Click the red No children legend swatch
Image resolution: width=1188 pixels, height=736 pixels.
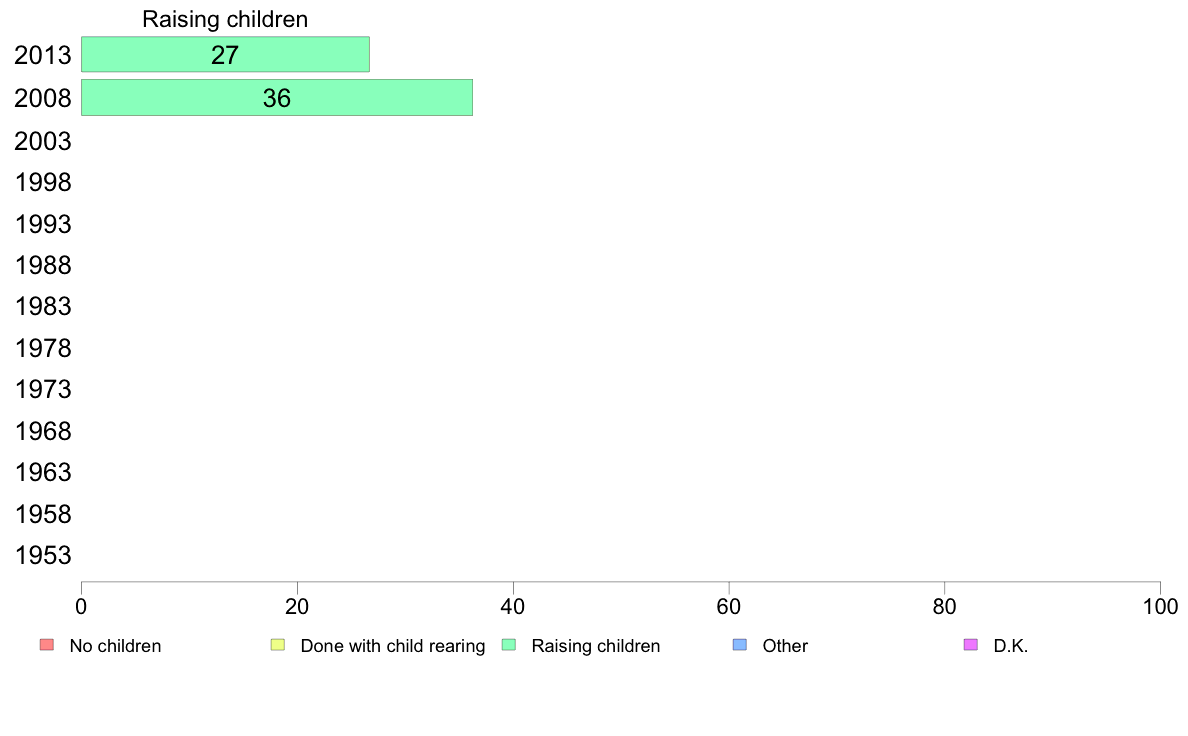[x=47, y=645]
